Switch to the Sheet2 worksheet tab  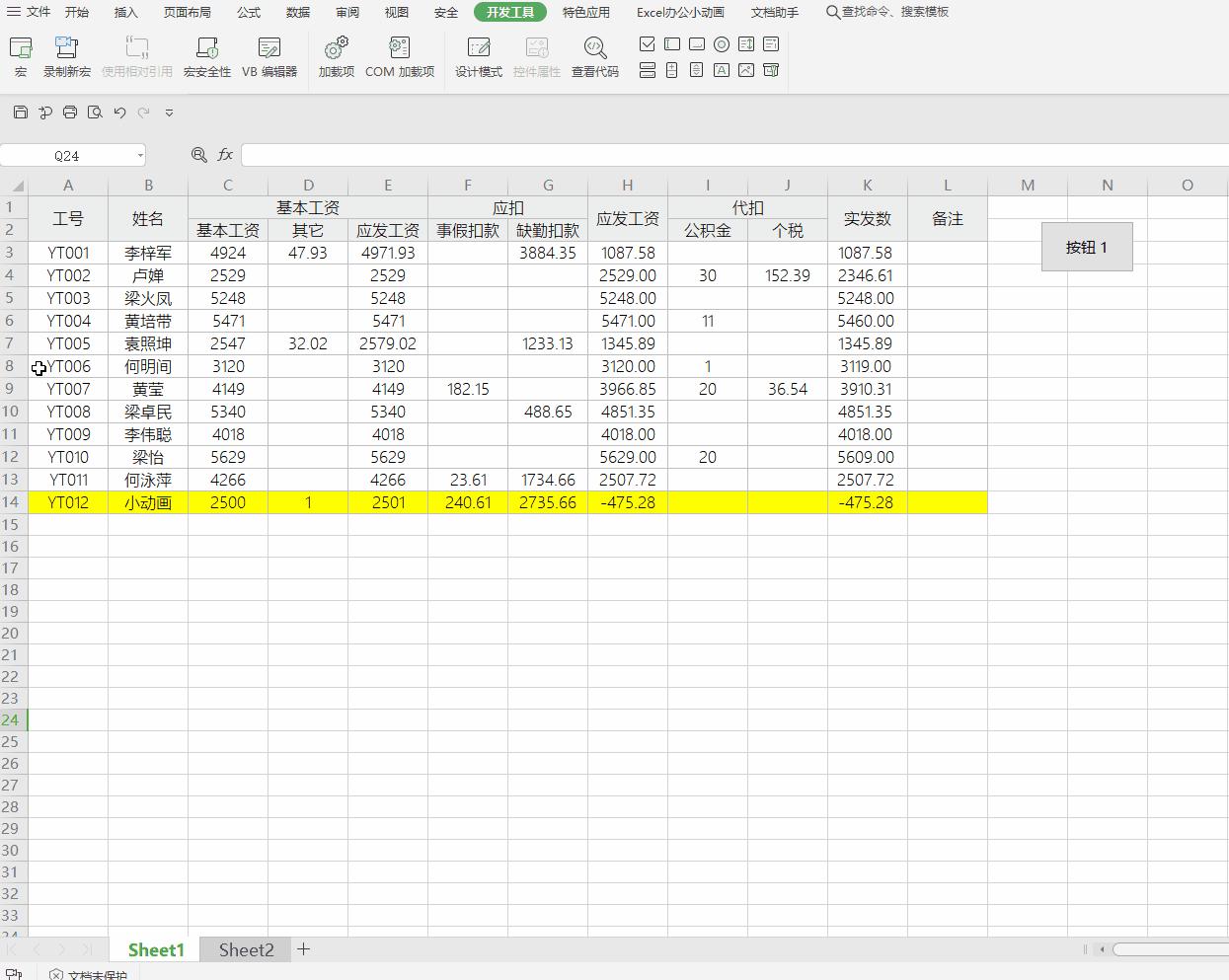pos(246,949)
